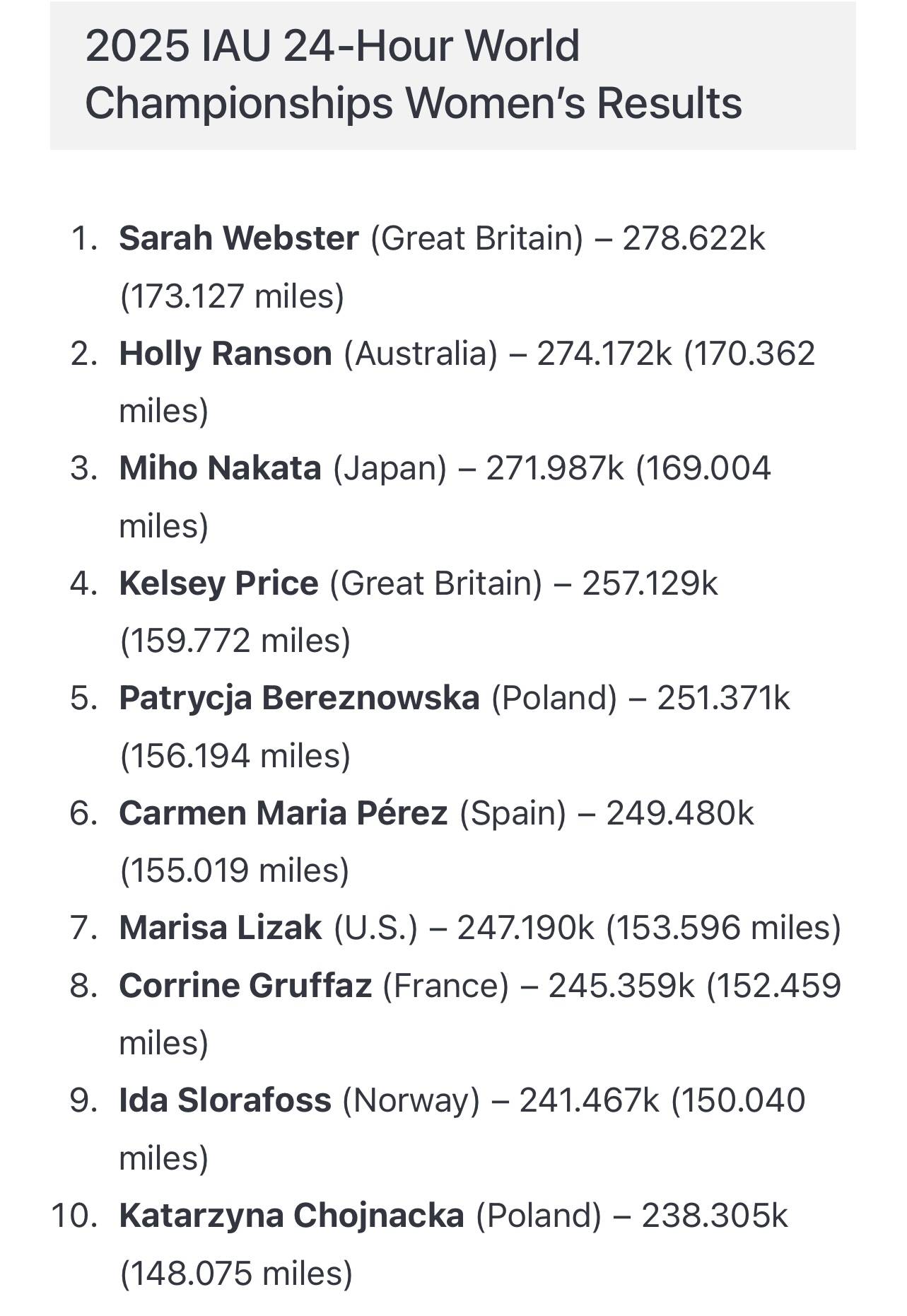Click the 271.987k distance value
This screenshot has height=1316, width=907.
(x=555, y=468)
